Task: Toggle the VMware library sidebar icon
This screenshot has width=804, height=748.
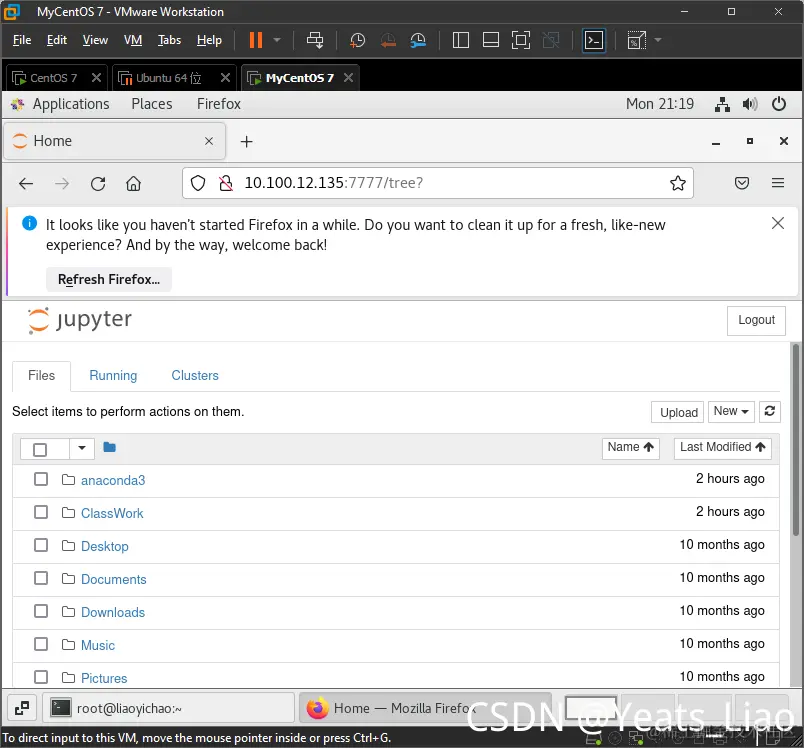Action: (x=460, y=40)
